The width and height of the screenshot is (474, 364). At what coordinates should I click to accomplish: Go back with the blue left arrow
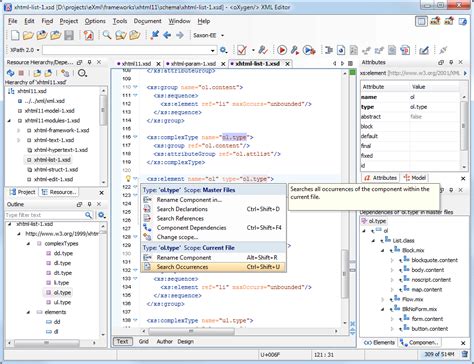coord(167,35)
